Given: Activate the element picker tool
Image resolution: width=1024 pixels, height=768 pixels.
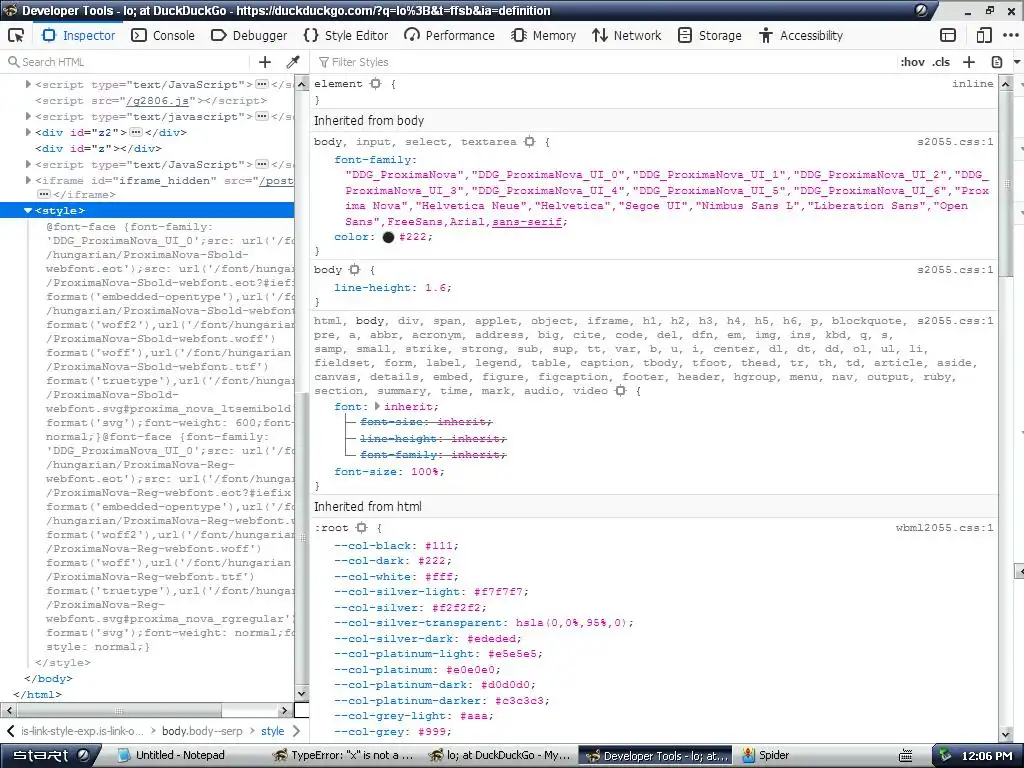Looking at the screenshot, I should click(16, 35).
